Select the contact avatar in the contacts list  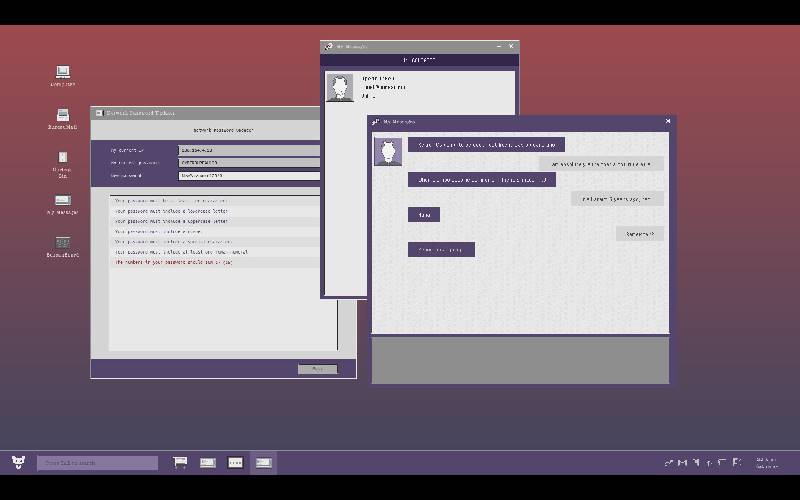coord(340,88)
